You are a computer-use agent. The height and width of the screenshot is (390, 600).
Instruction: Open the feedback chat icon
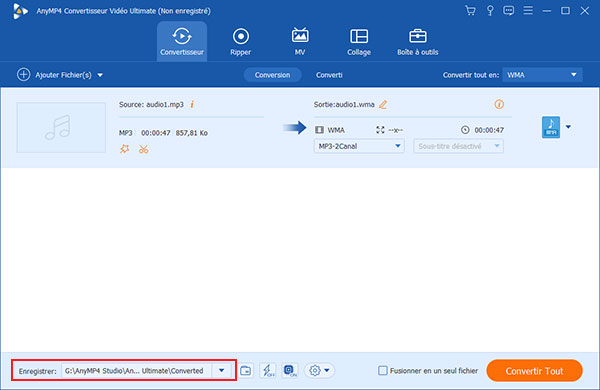click(x=509, y=11)
